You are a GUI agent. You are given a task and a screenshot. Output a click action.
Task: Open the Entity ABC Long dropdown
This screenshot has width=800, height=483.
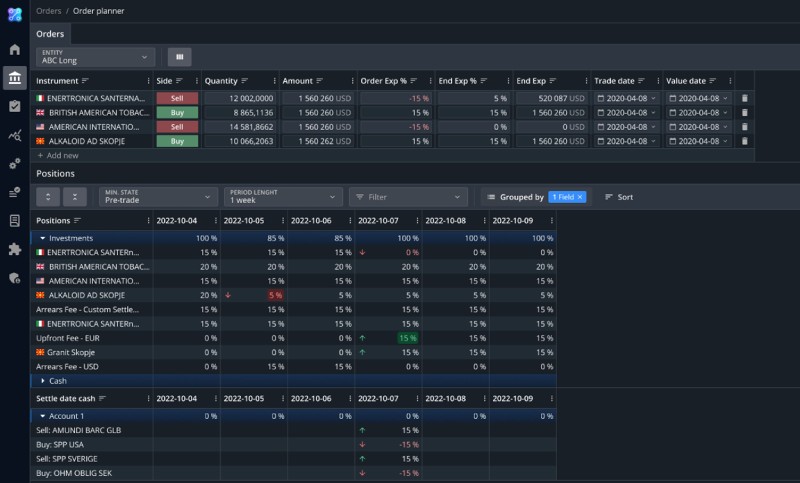(96, 57)
